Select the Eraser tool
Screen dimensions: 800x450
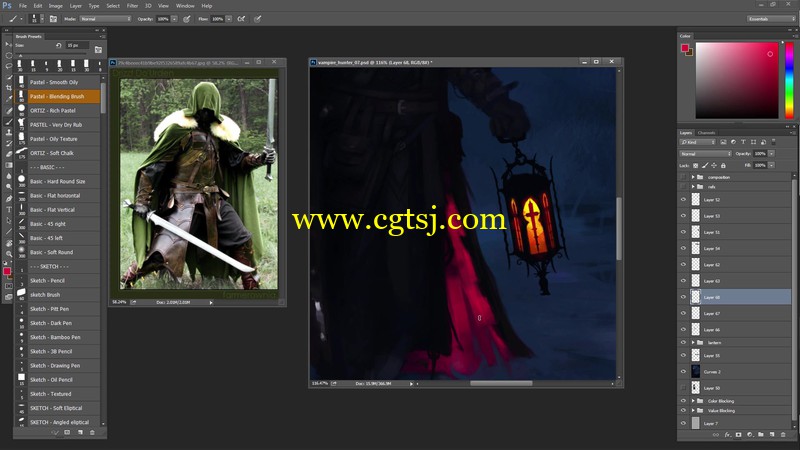point(8,155)
